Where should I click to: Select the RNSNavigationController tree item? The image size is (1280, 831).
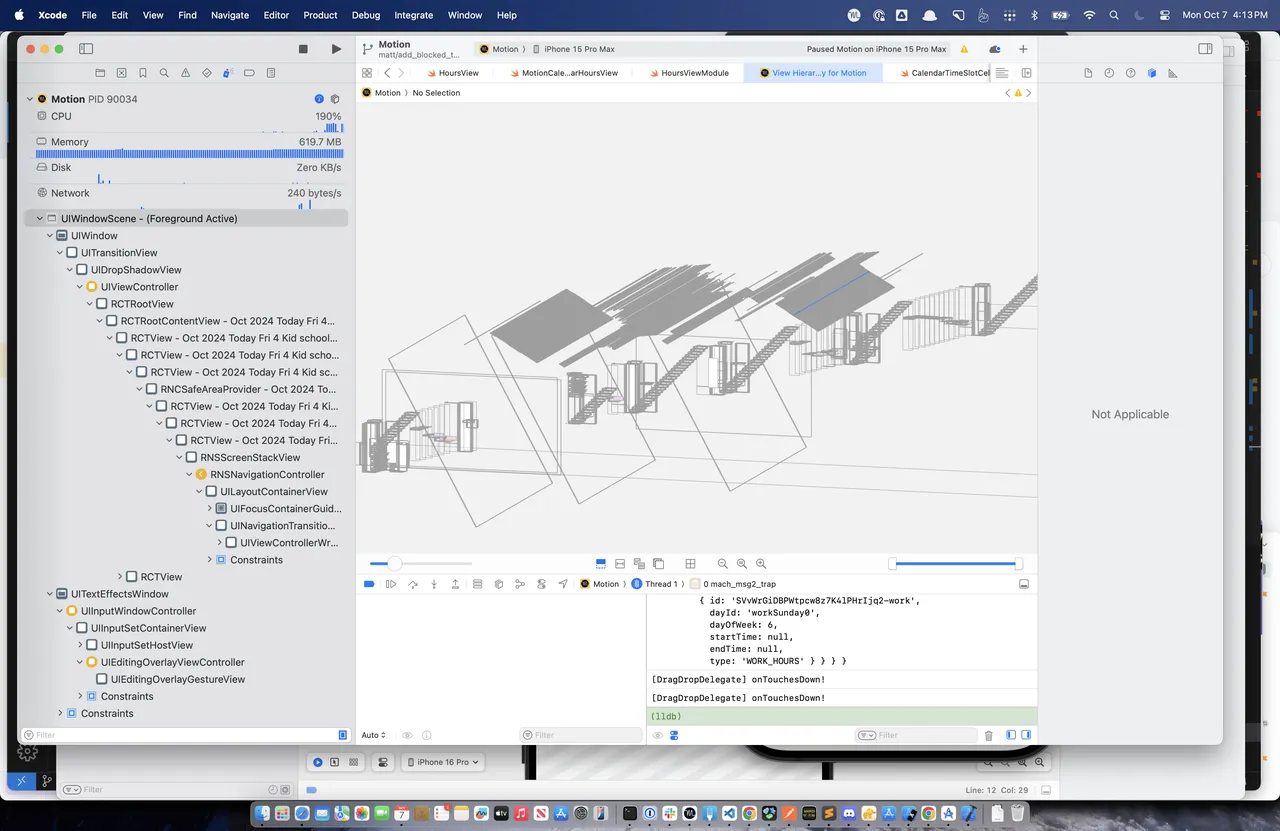pos(267,474)
